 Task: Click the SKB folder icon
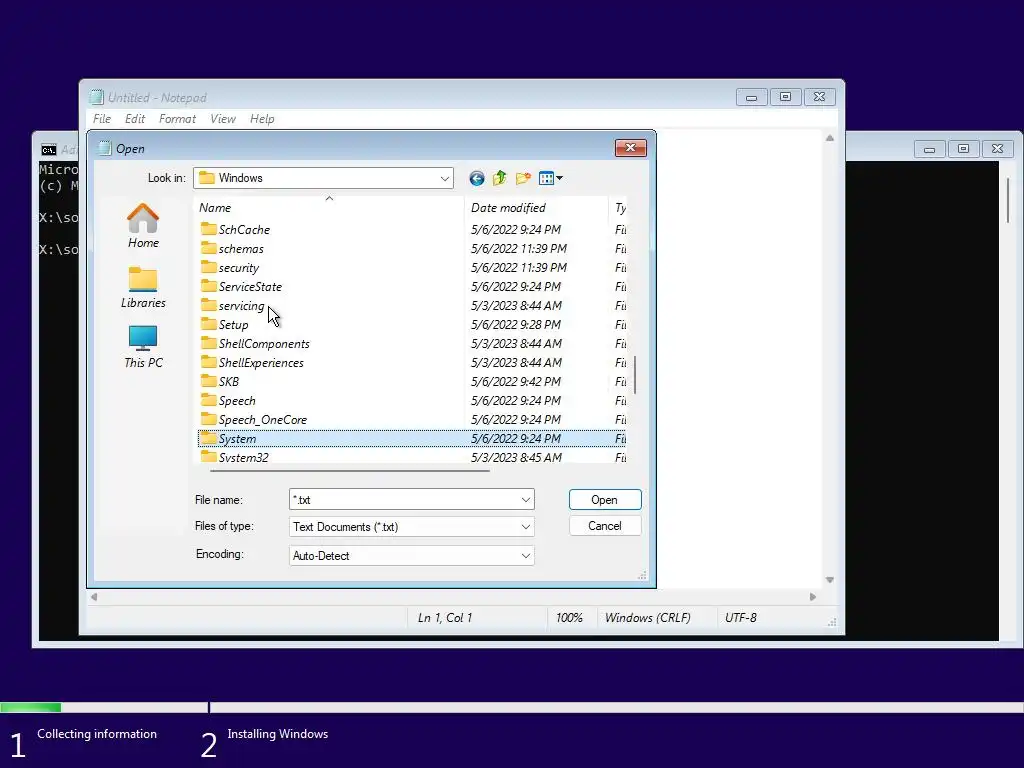[x=208, y=381]
